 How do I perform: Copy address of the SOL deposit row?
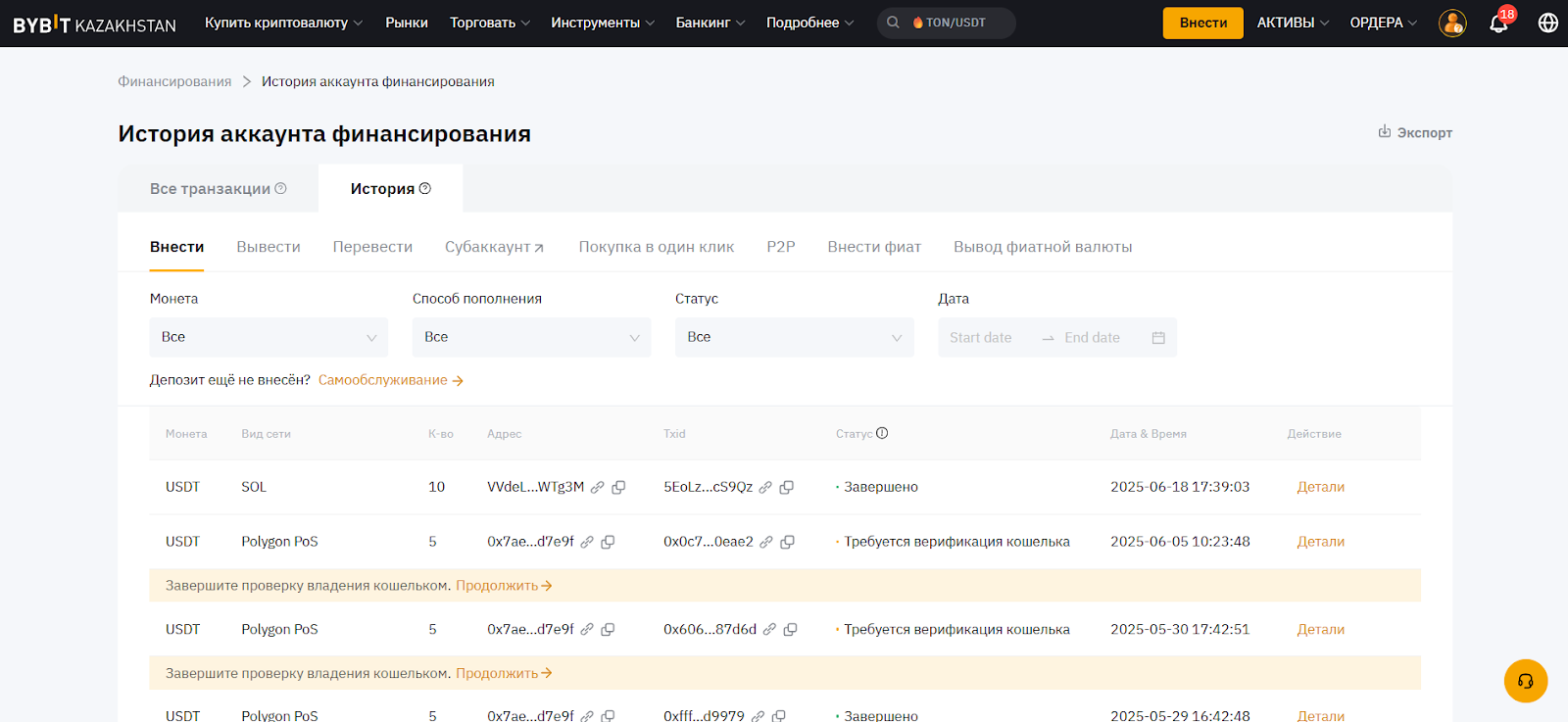click(x=618, y=487)
